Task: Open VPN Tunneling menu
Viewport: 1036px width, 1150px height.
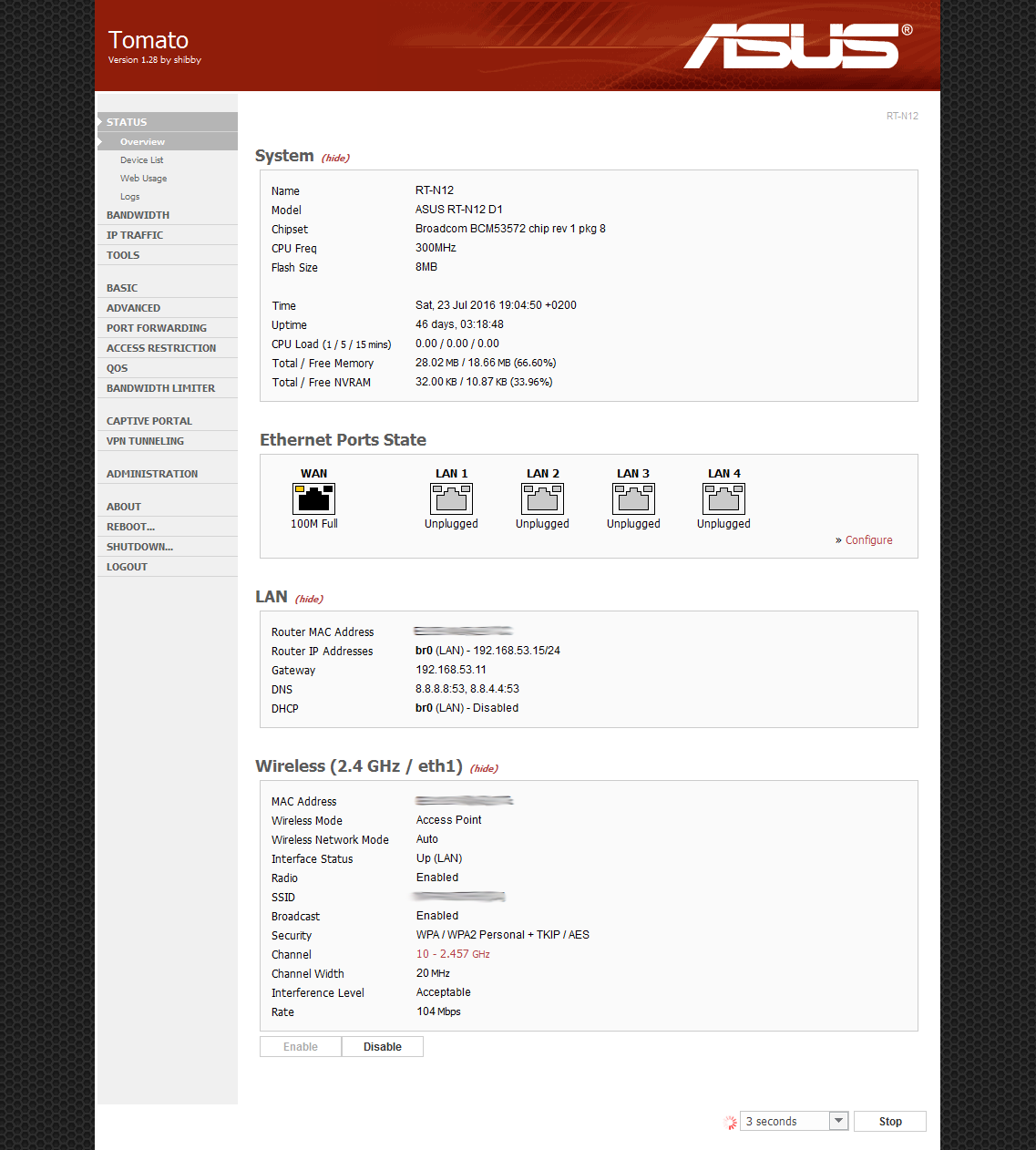Action: tap(168, 441)
